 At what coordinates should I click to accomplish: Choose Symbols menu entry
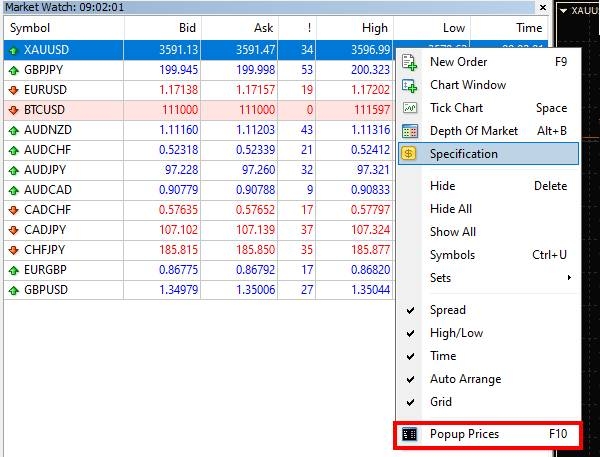[452, 255]
